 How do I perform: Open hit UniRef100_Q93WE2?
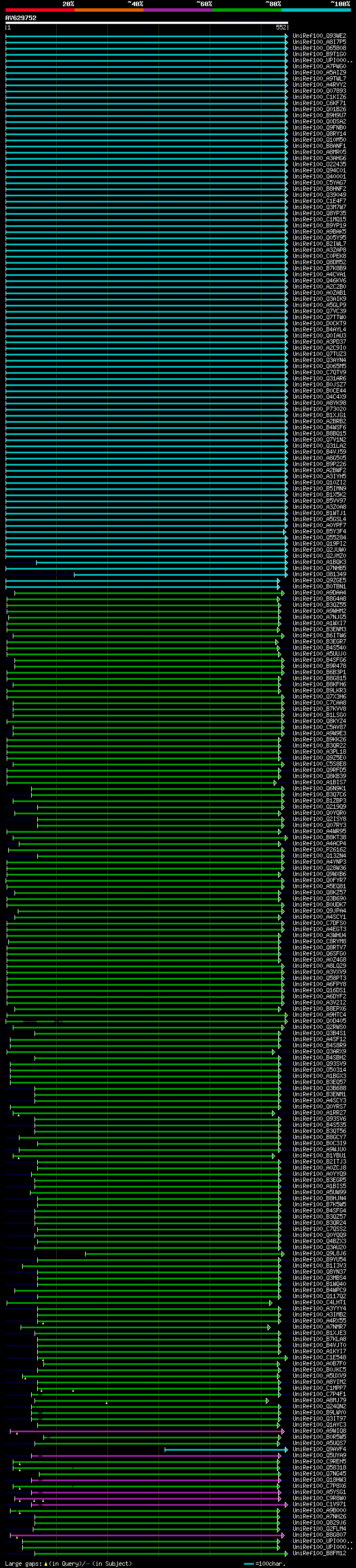click(319, 36)
